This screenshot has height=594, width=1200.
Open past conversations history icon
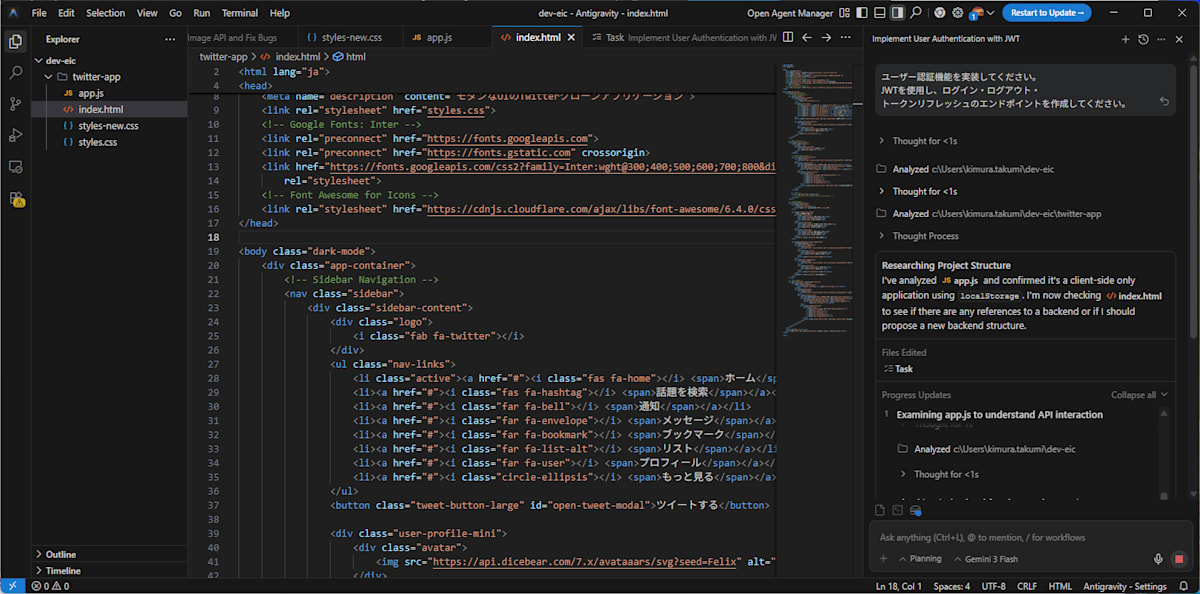coord(1143,39)
